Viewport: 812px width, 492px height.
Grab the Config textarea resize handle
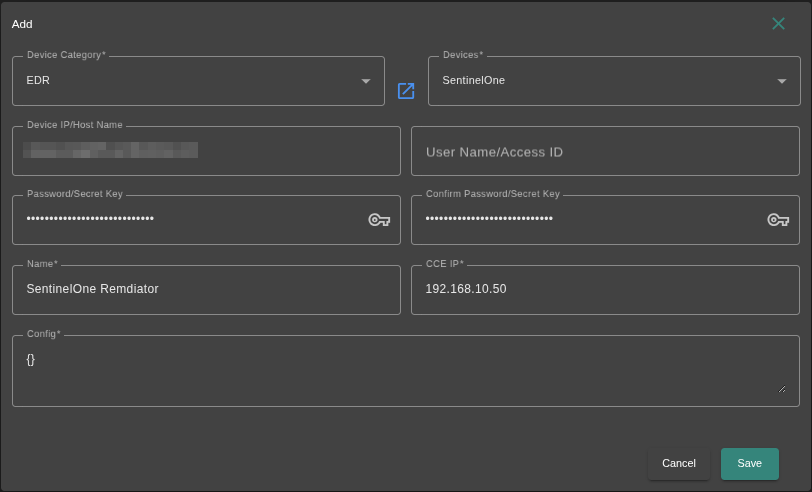point(782,389)
